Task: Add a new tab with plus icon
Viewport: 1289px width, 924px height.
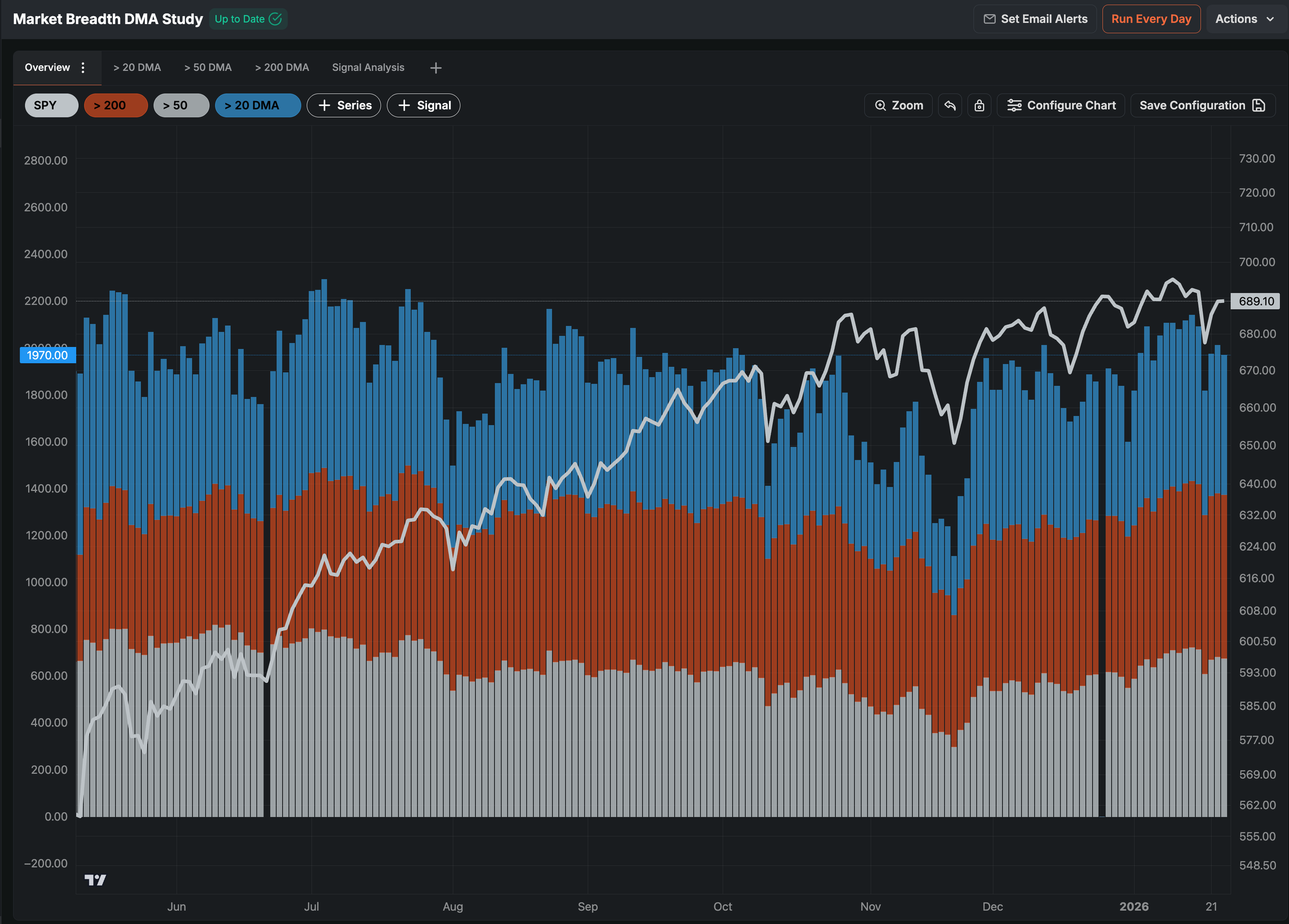Action: point(435,68)
